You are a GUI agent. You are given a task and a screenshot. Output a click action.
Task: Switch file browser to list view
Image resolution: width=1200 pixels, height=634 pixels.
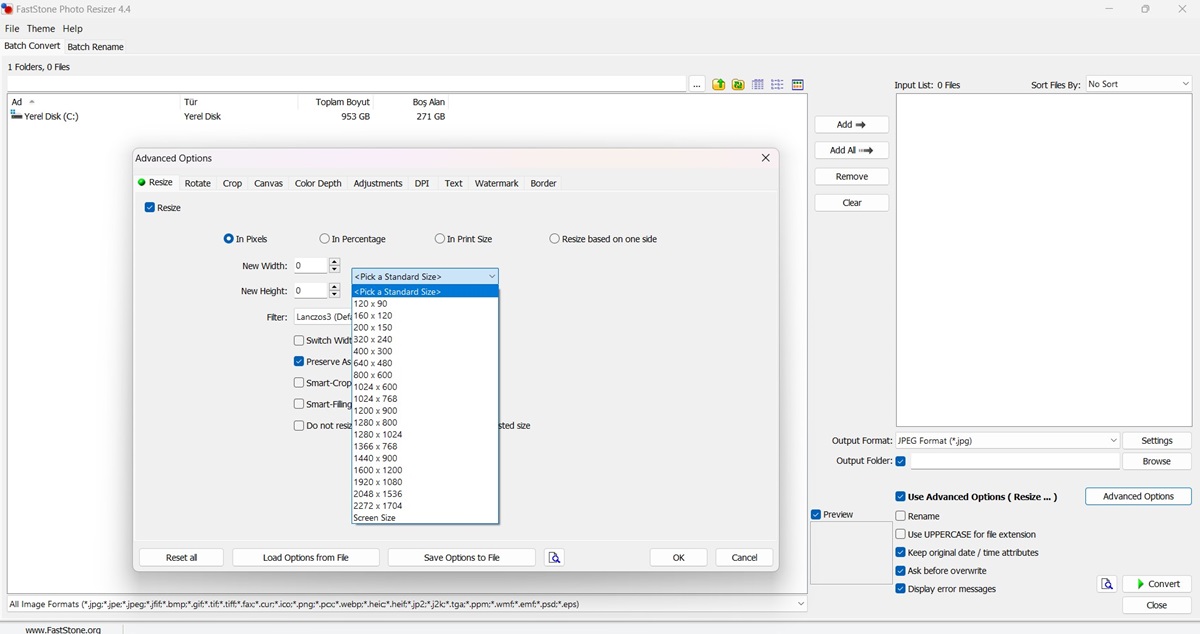[777, 85]
